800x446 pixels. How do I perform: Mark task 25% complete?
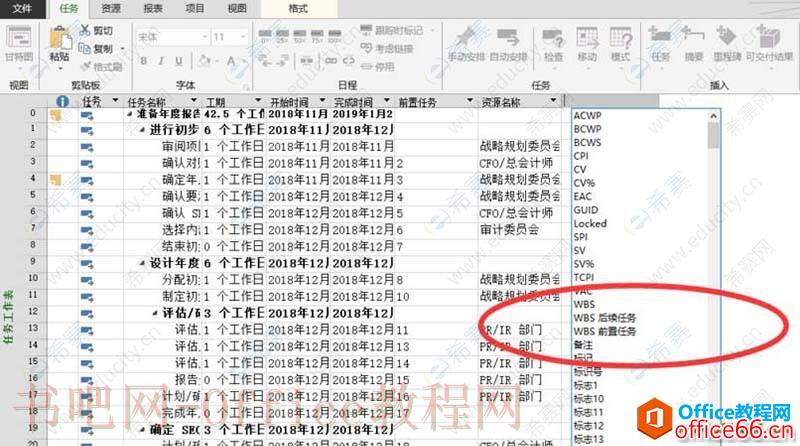(282, 35)
